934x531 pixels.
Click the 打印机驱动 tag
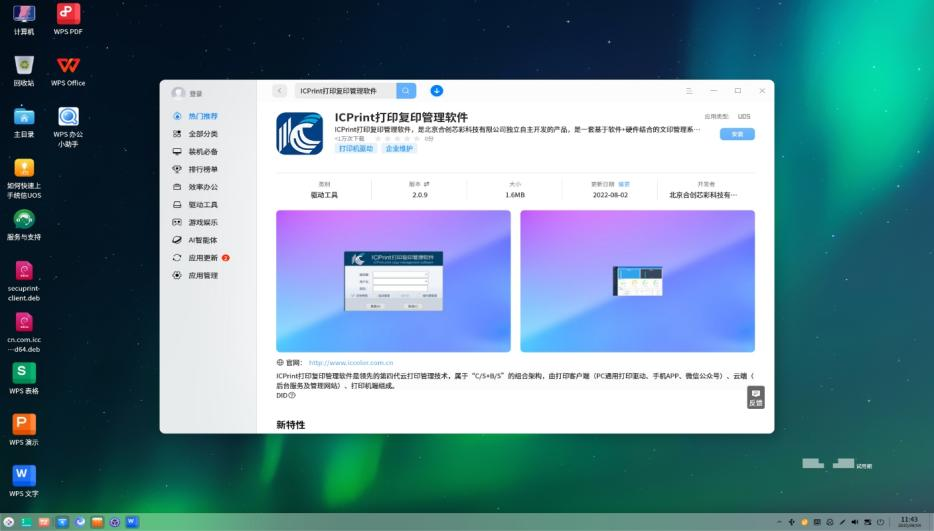355,149
